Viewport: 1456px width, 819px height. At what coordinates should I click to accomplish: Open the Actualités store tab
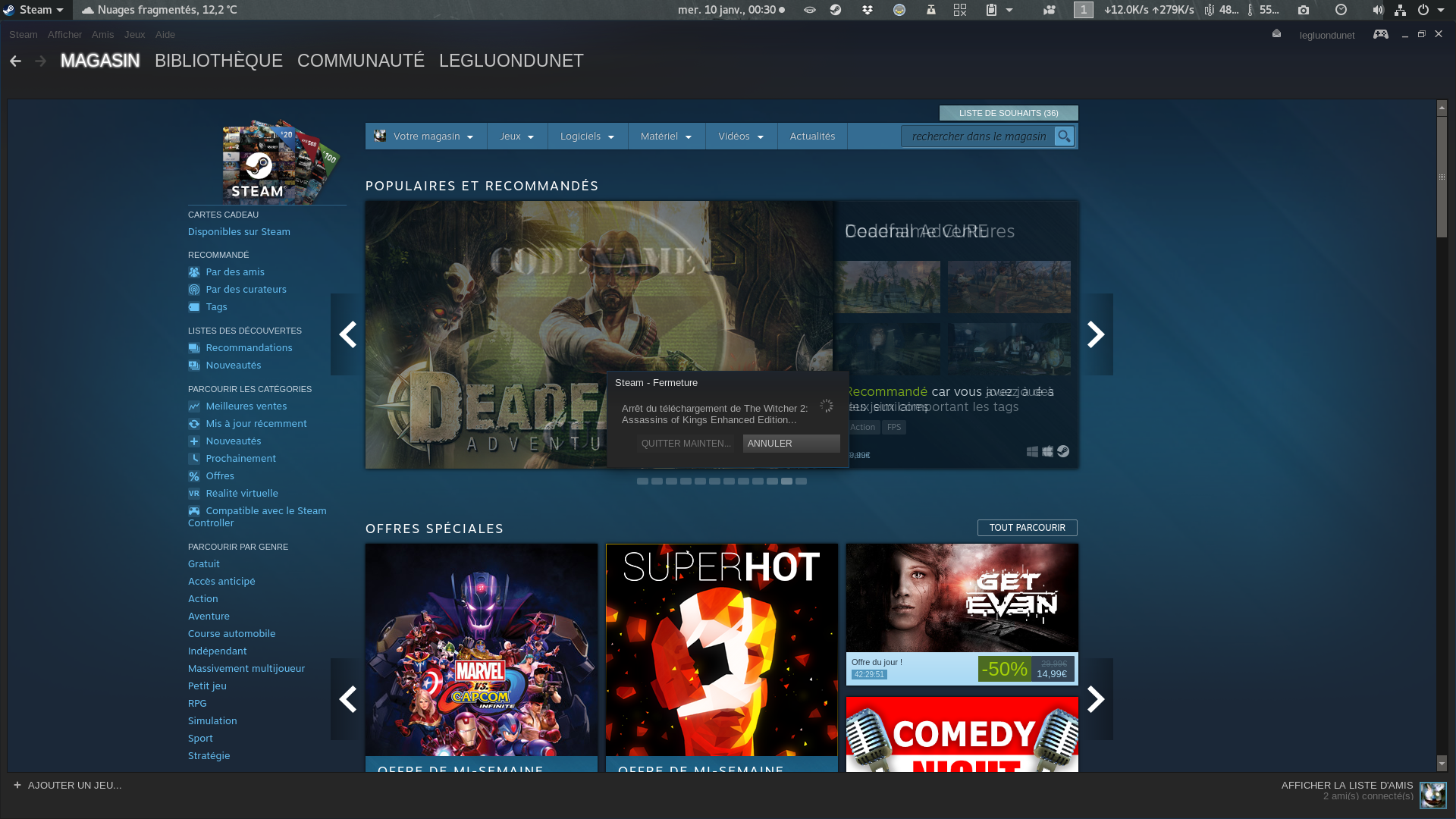pos(812,136)
